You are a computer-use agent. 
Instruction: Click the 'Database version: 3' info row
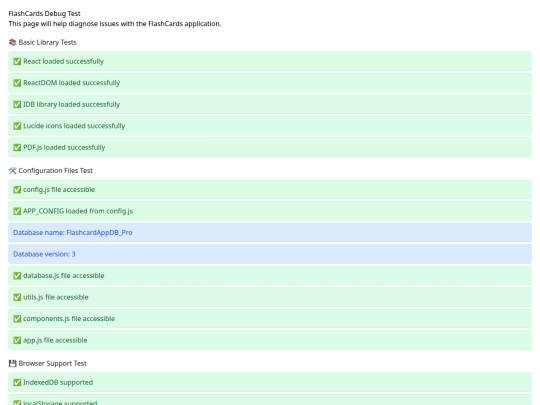coord(270,254)
